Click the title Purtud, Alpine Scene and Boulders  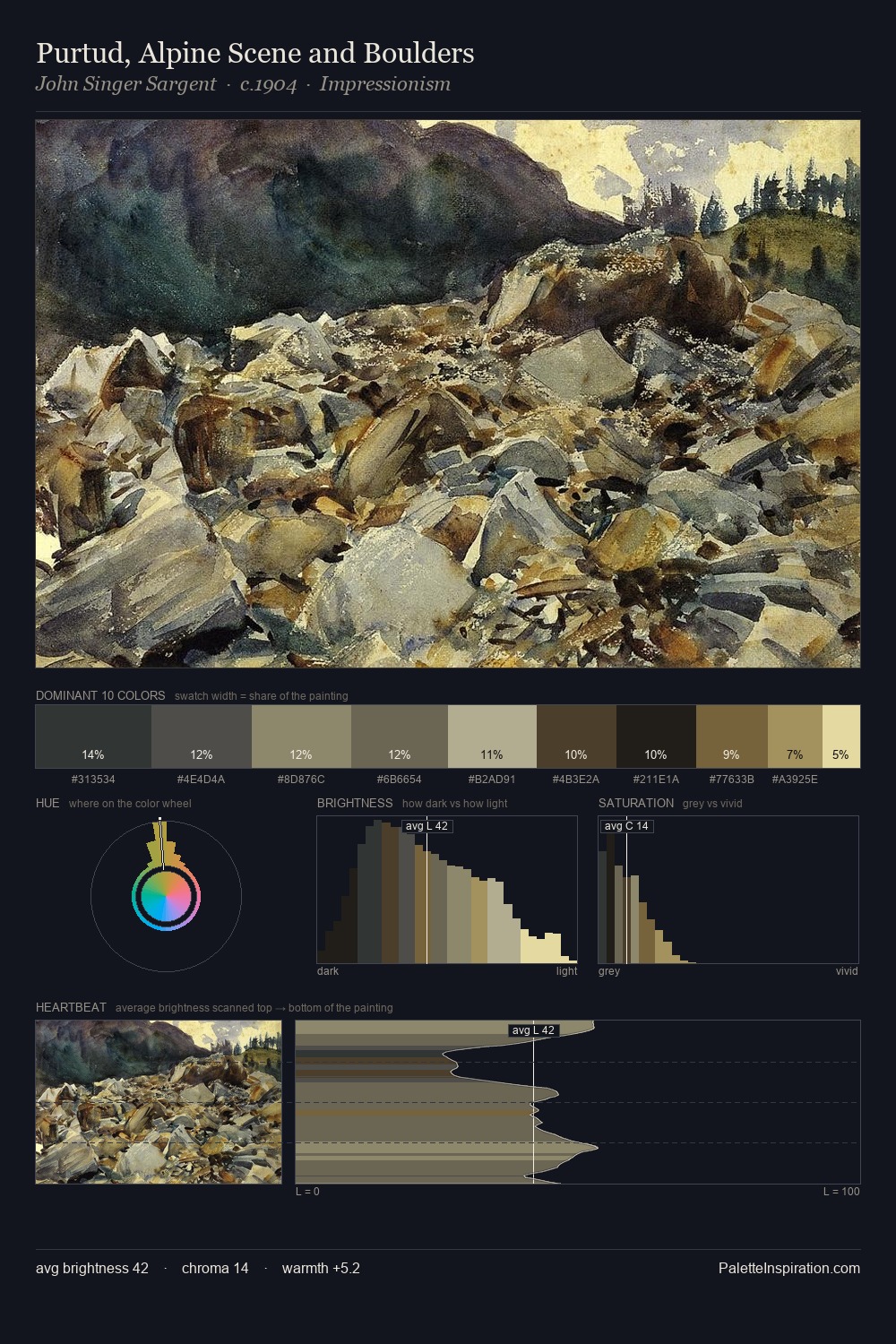(255, 53)
